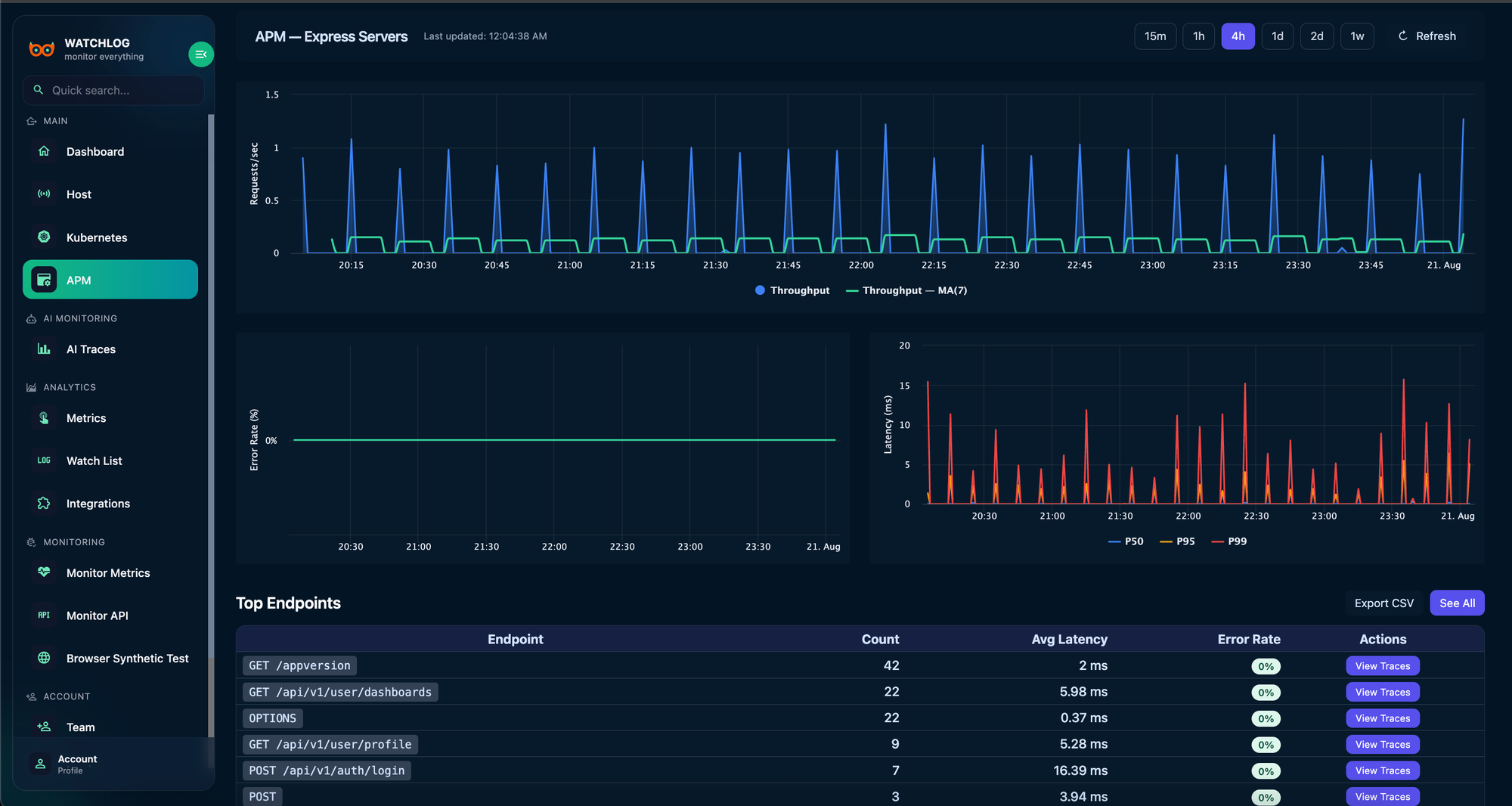Viewport: 1512px width, 806px height.
Task: Click the Monitor Metrics heartbeat icon
Action: tap(44, 573)
